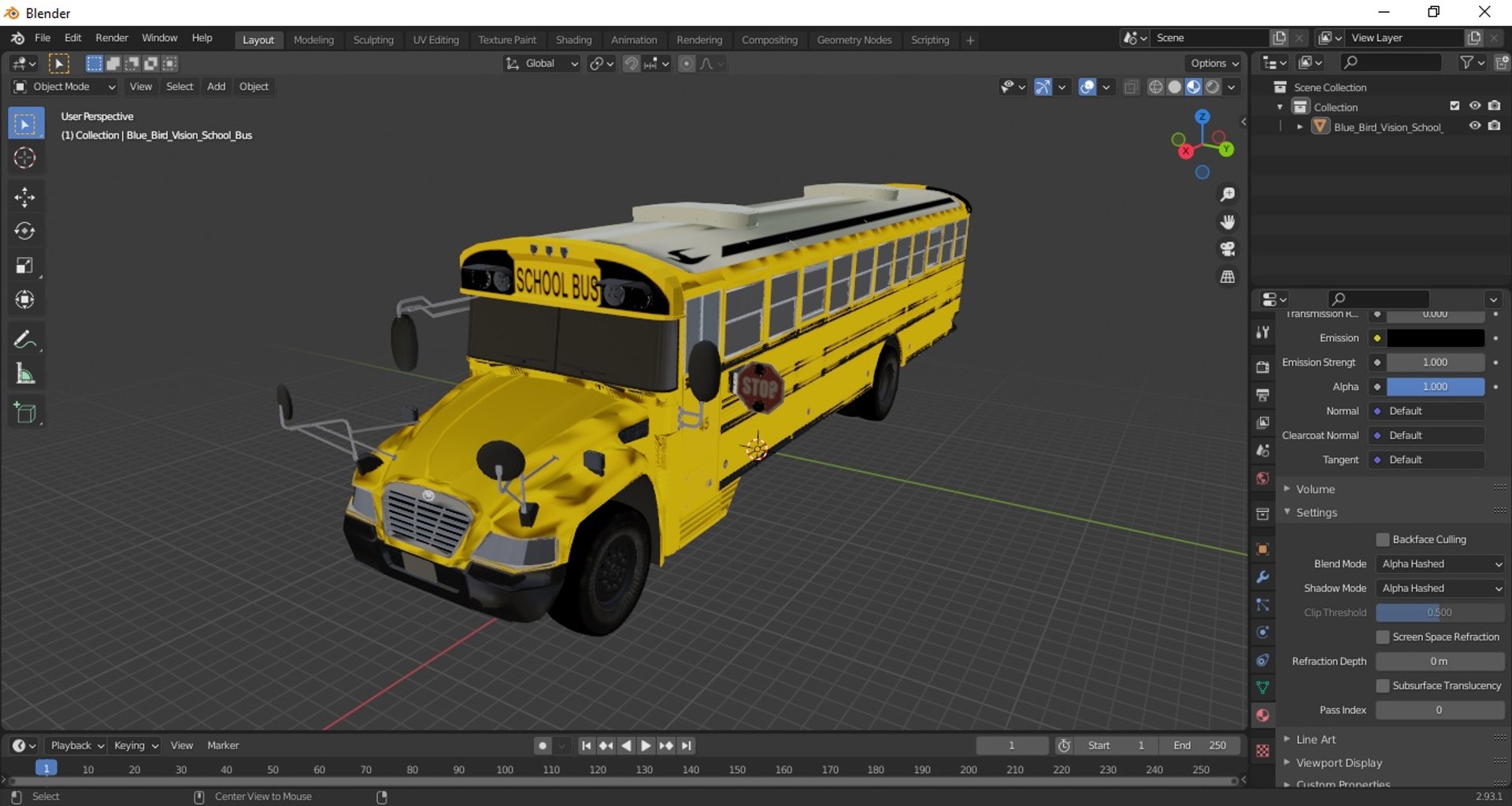Open the timeline Playback menu
Image resolution: width=1512 pixels, height=806 pixels.
tap(76, 745)
